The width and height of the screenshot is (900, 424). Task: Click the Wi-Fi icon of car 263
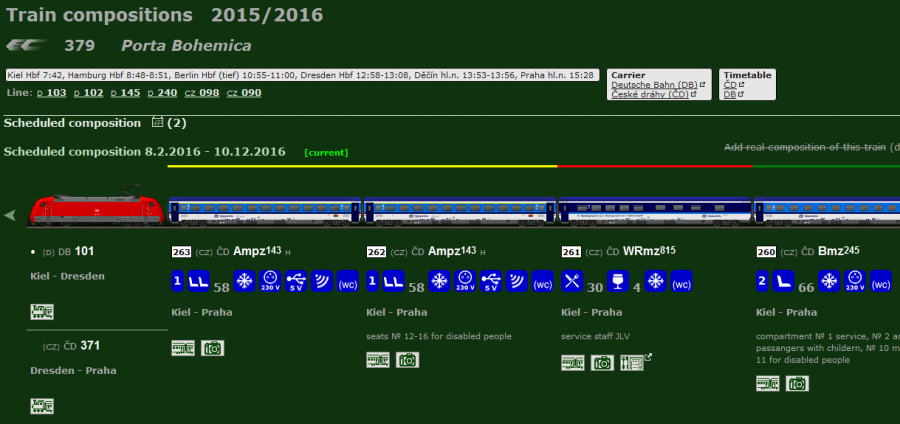click(321, 282)
